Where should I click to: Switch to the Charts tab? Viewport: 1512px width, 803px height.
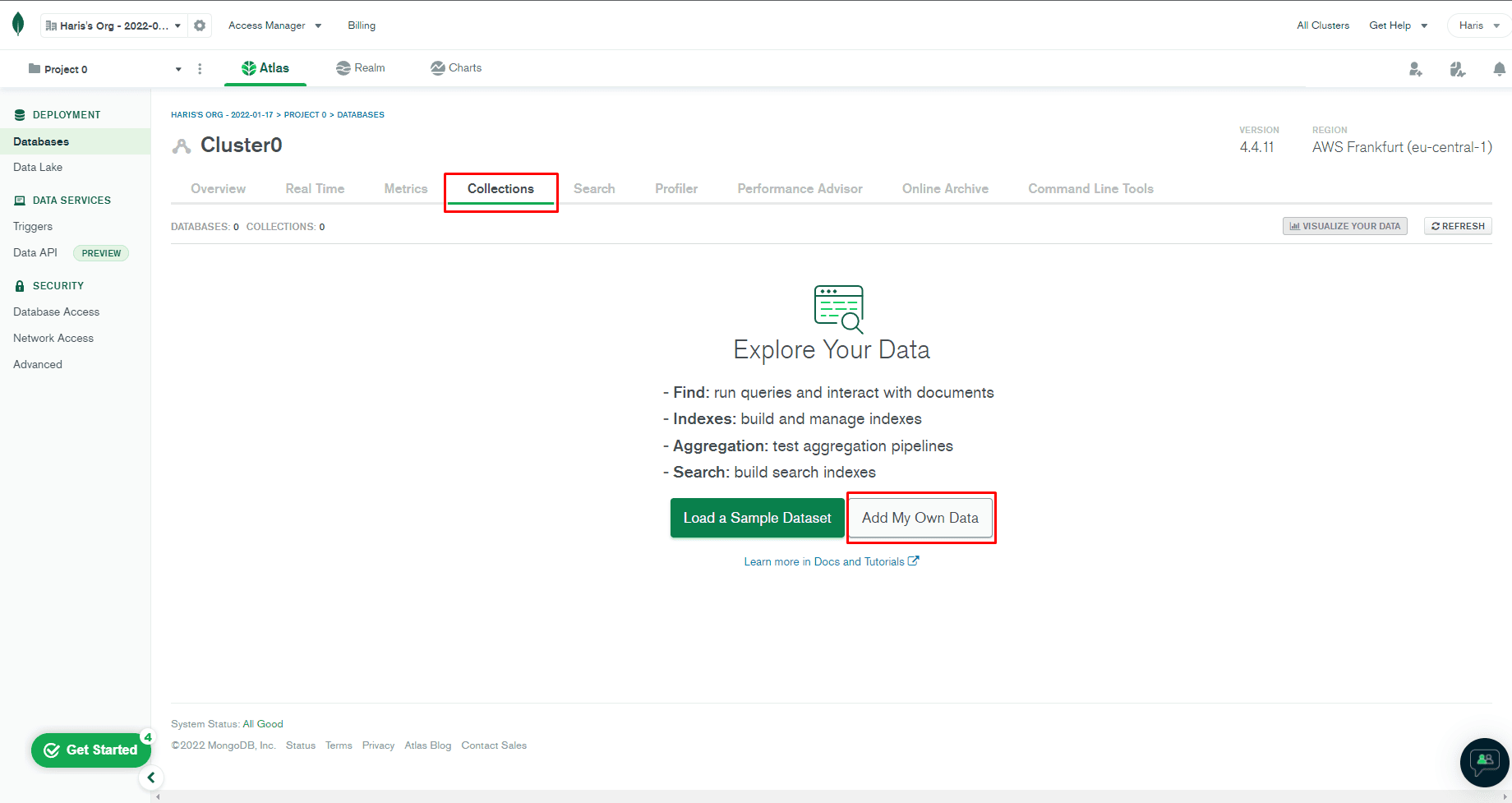tap(456, 68)
